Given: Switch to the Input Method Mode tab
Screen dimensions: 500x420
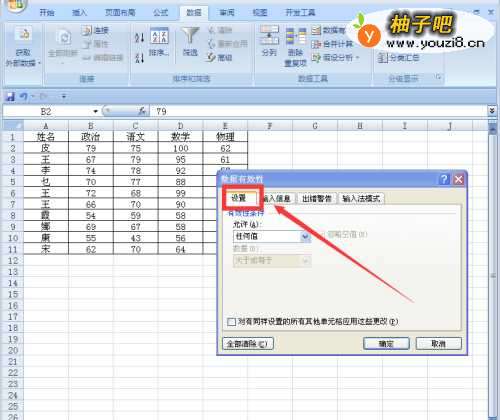Looking at the screenshot, I should (x=361, y=199).
